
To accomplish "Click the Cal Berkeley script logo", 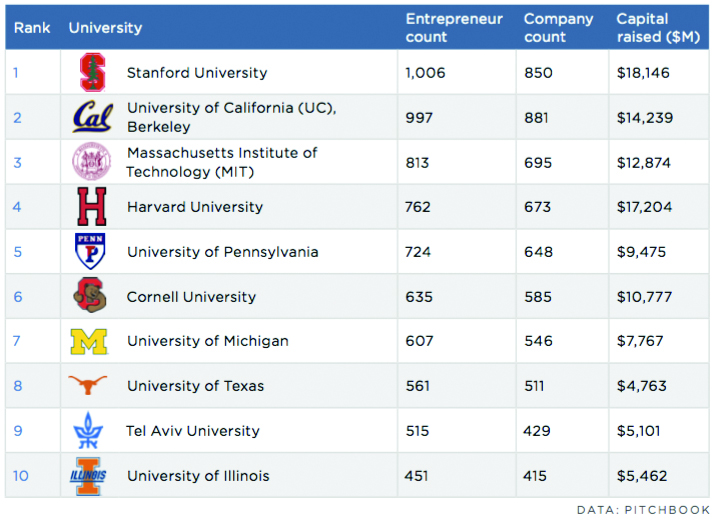I will [x=93, y=117].
